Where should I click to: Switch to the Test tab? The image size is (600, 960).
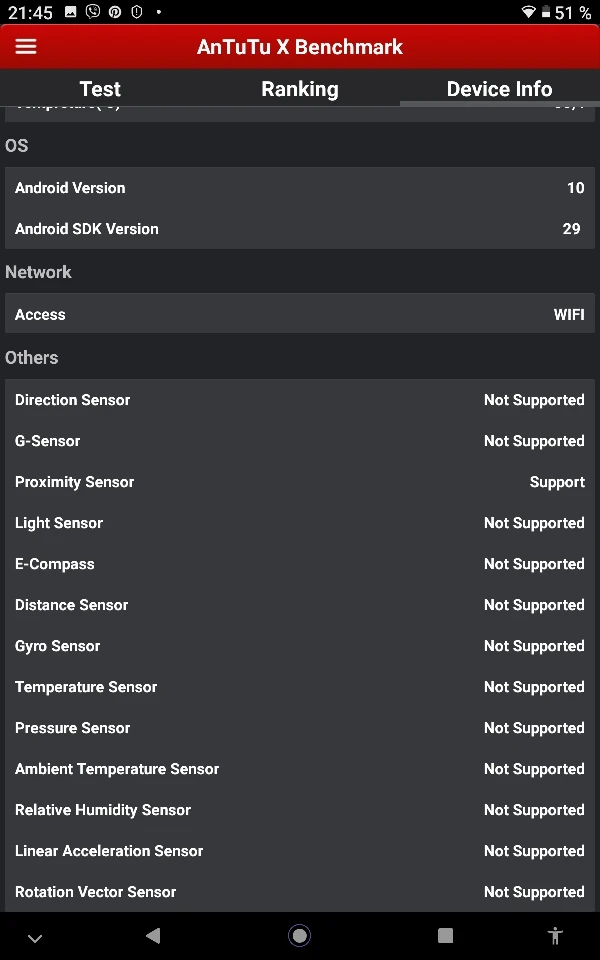(x=100, y=89)
